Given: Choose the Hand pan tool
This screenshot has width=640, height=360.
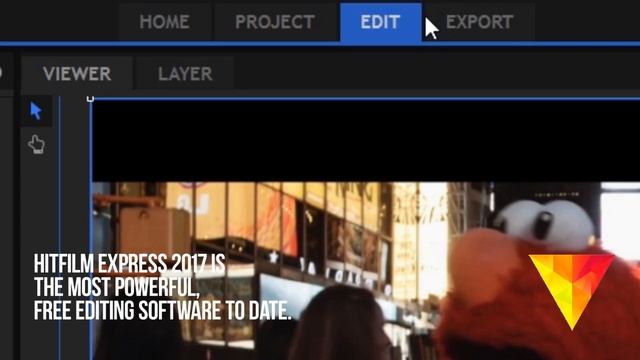Looking at the screenshot, I should (x=36, y=144).
